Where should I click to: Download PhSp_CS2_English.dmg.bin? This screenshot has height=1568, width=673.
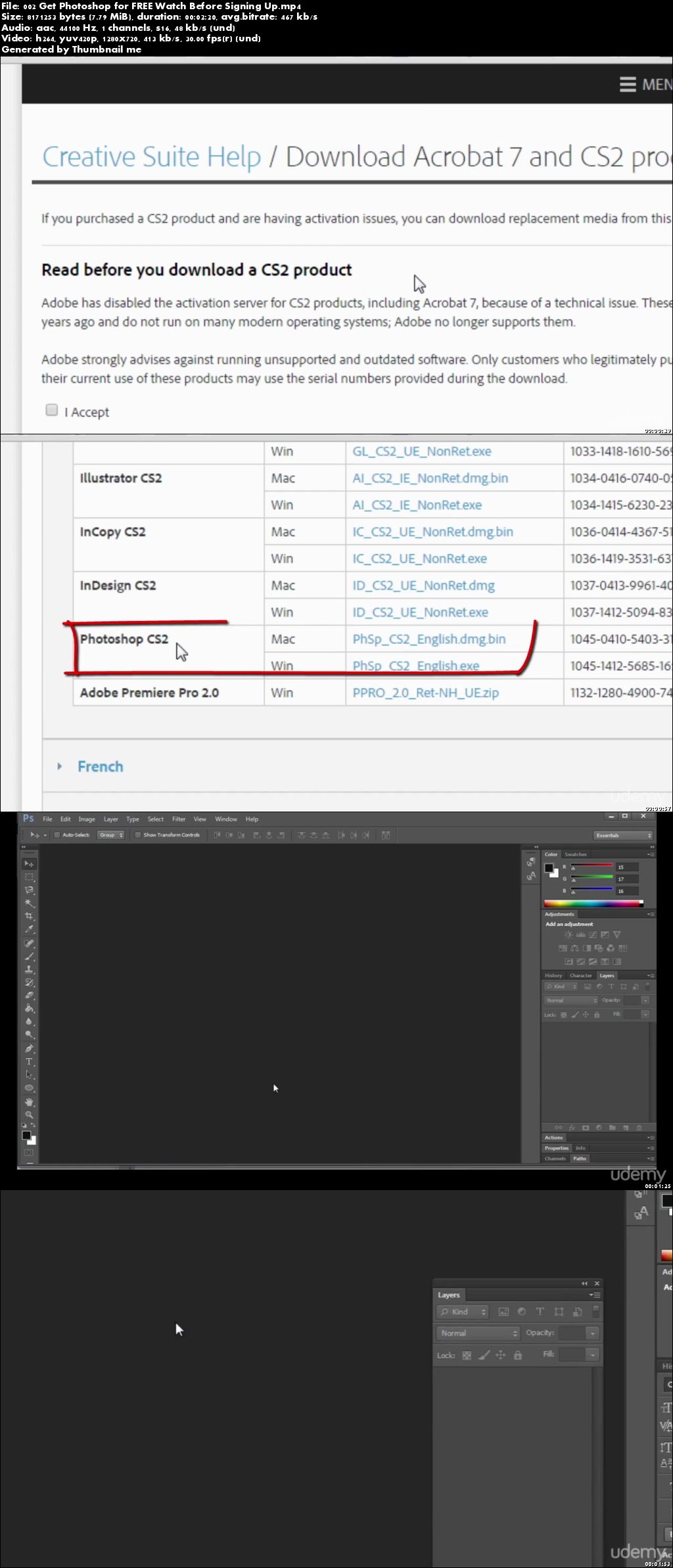pyautogui.click(x=429, y=639)
